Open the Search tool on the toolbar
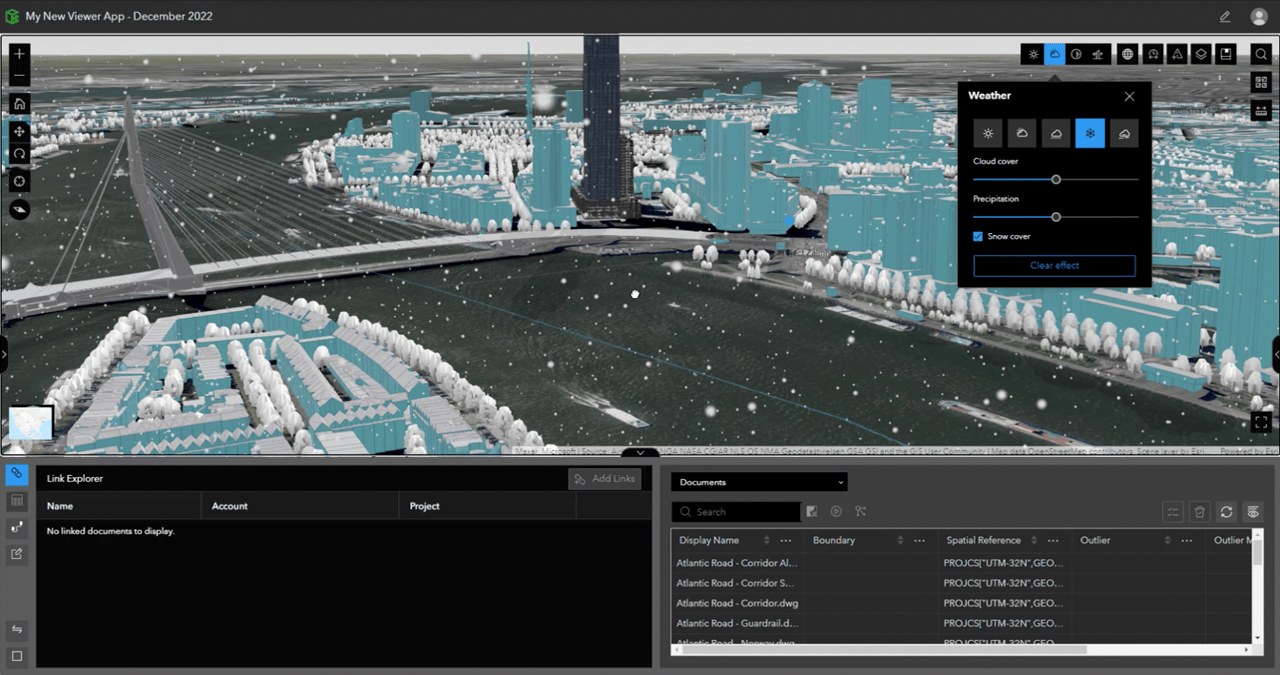Viewport: 1280px width, 675px height. tap(1259, 54)
